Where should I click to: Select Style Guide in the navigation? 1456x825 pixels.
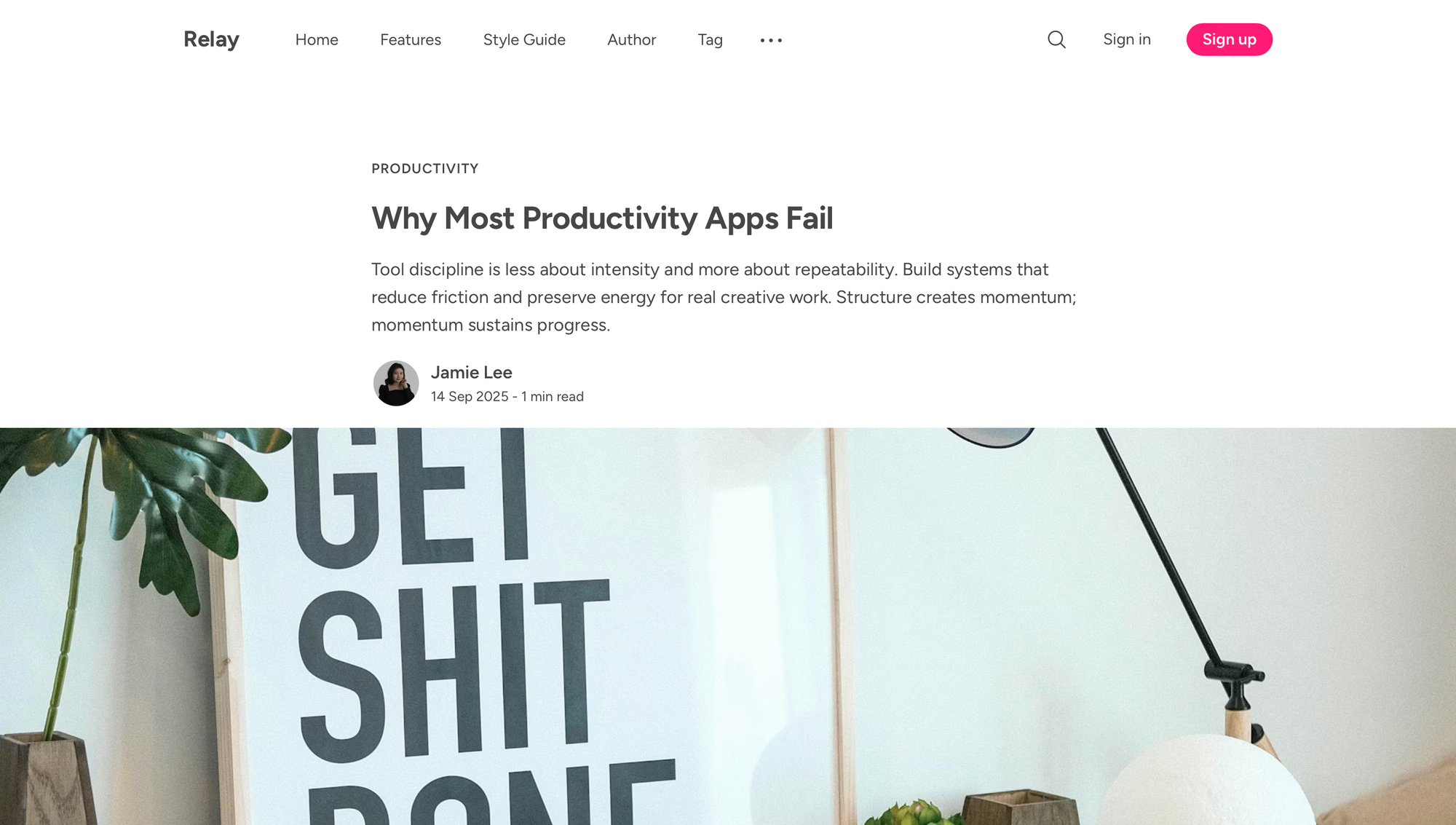pyautogui.click(x=524, y=39)
